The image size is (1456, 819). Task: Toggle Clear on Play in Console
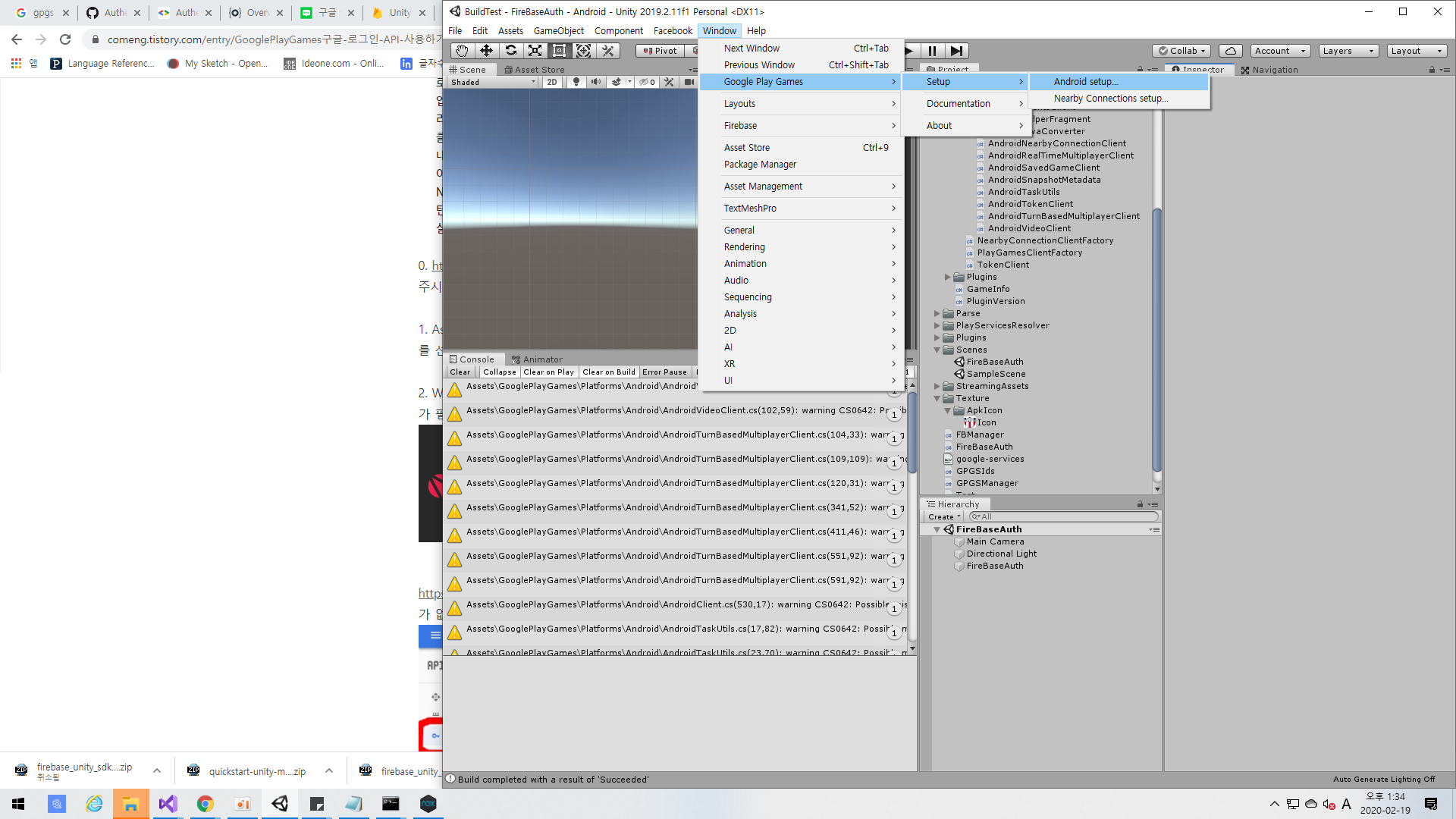click(548, 372)
